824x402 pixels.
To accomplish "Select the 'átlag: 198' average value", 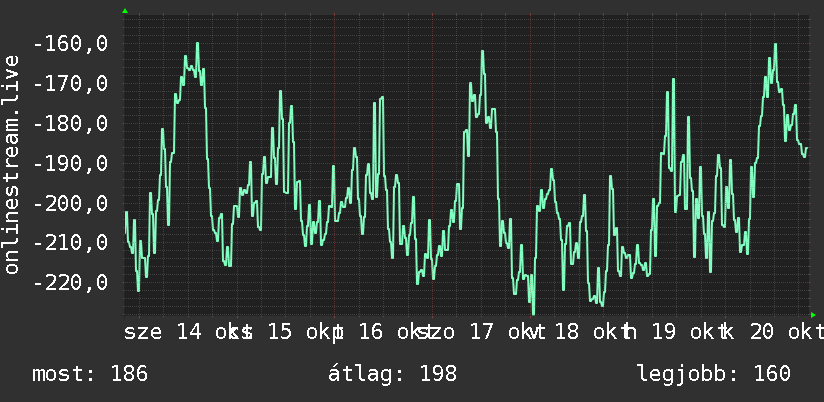I will pyautogui.click(x=393, y=374).
